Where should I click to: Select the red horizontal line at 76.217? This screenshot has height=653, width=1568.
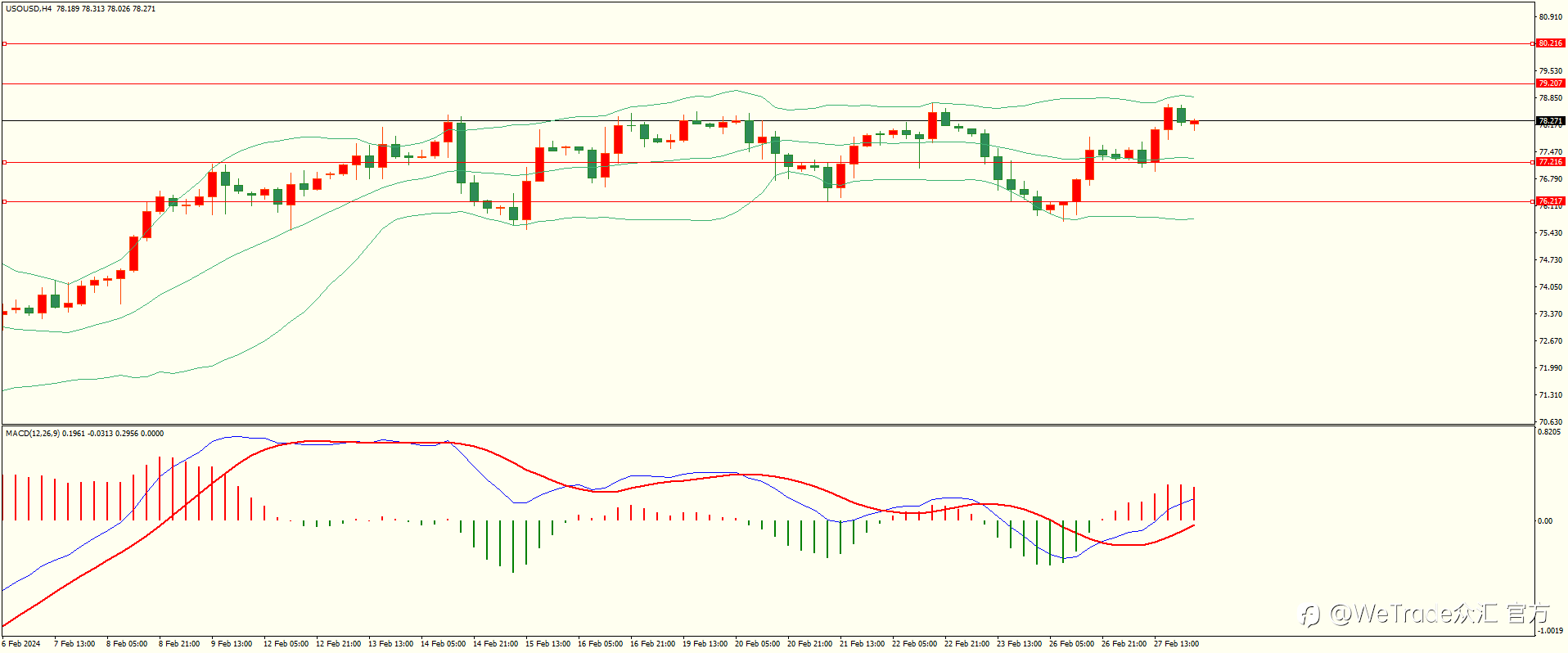click(x=767, y=201)
